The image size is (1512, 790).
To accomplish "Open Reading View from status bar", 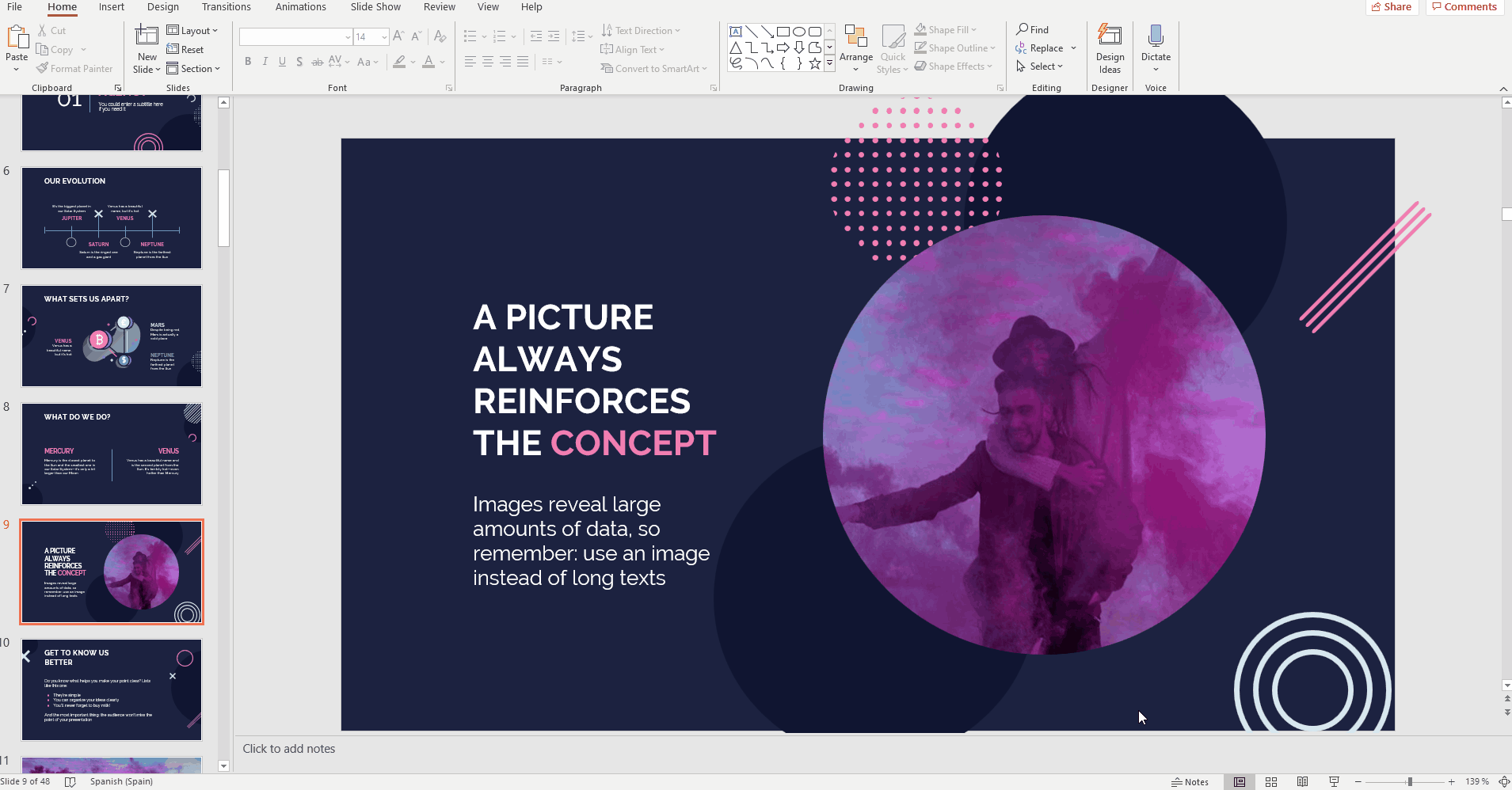I will pos(1302,781).
